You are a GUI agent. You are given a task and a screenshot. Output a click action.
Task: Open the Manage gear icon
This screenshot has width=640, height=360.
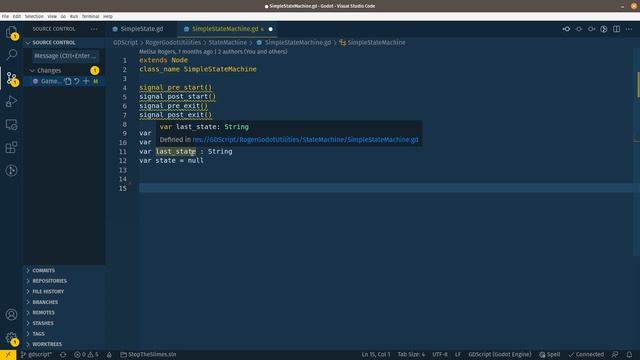tap(11, 338)
